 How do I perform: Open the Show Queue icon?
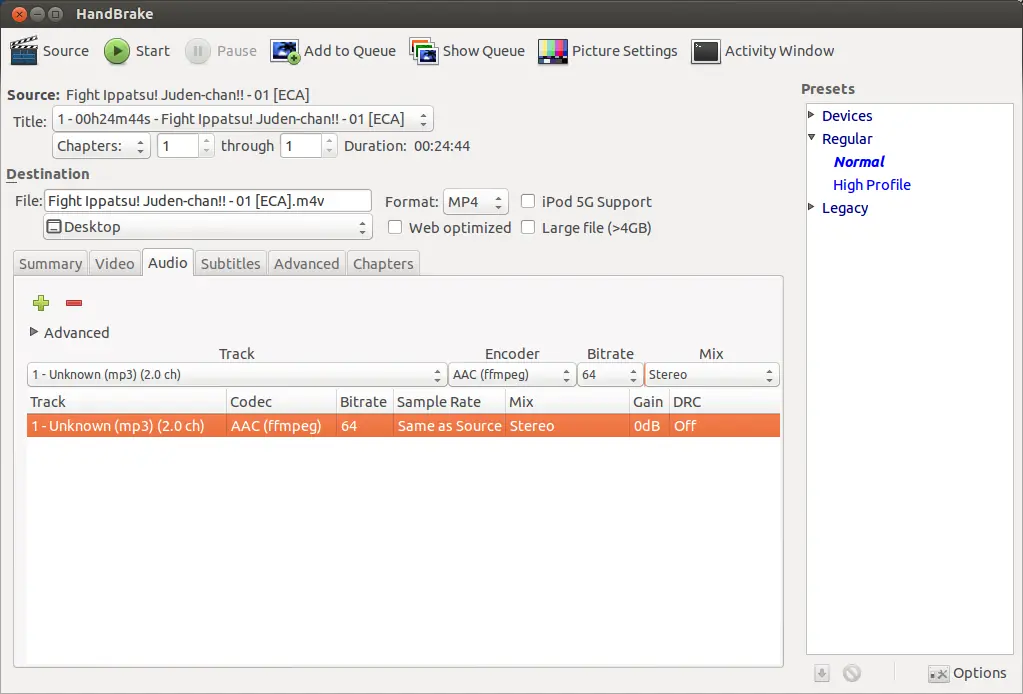423,51
